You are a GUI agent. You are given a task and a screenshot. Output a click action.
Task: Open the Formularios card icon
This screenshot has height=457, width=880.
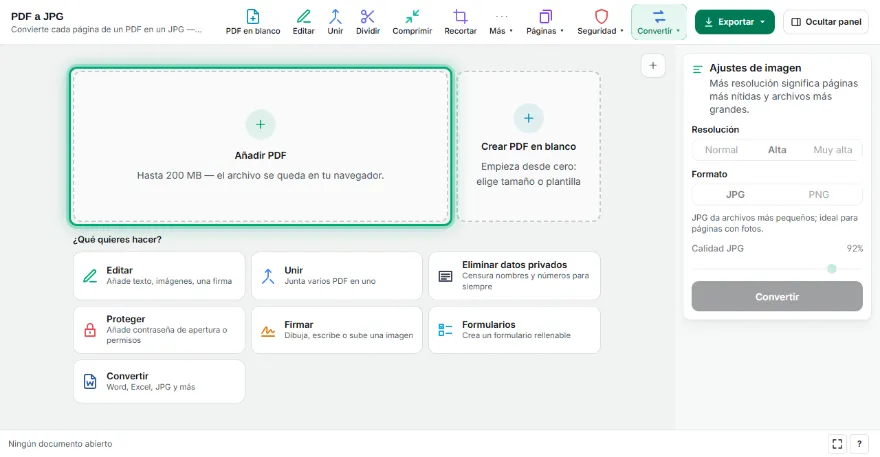(446, 330)
